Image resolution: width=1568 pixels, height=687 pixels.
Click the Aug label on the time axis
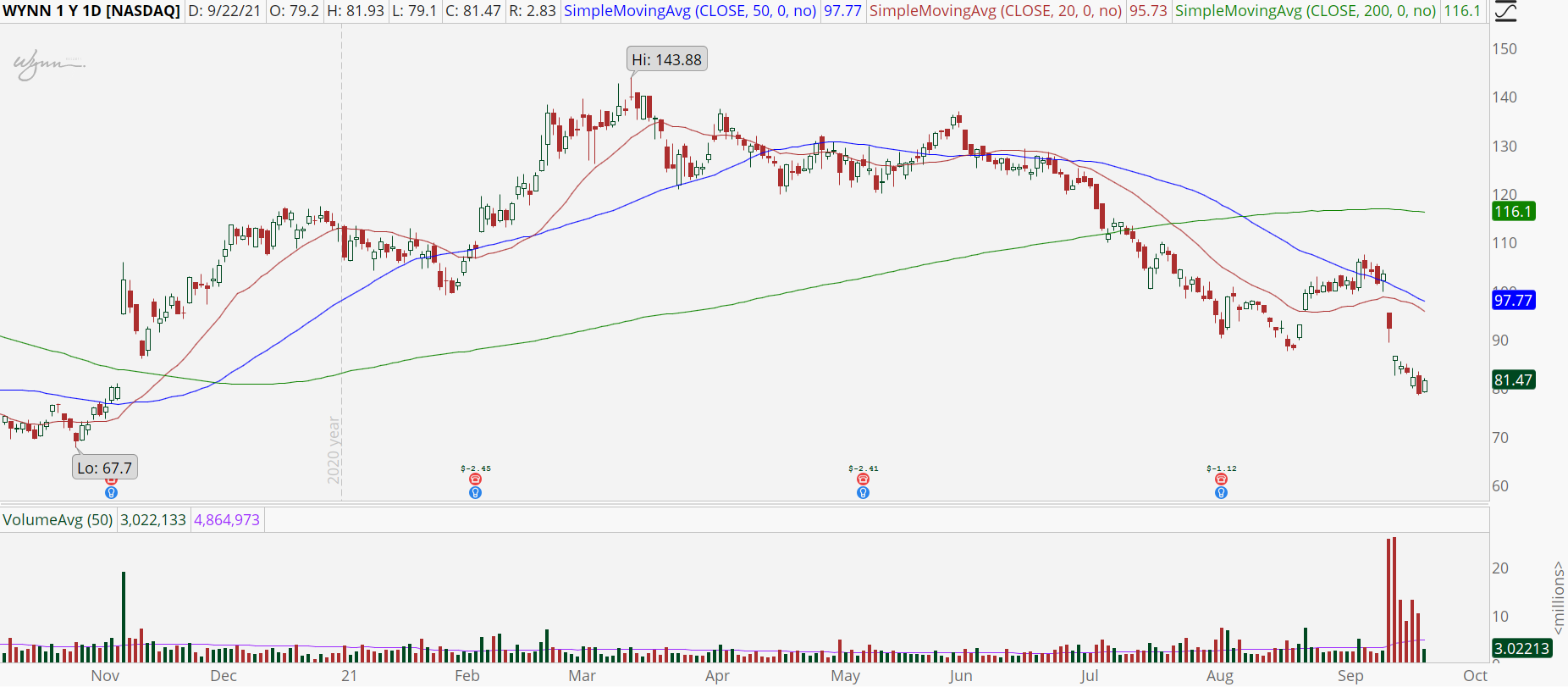(1220, 675)
